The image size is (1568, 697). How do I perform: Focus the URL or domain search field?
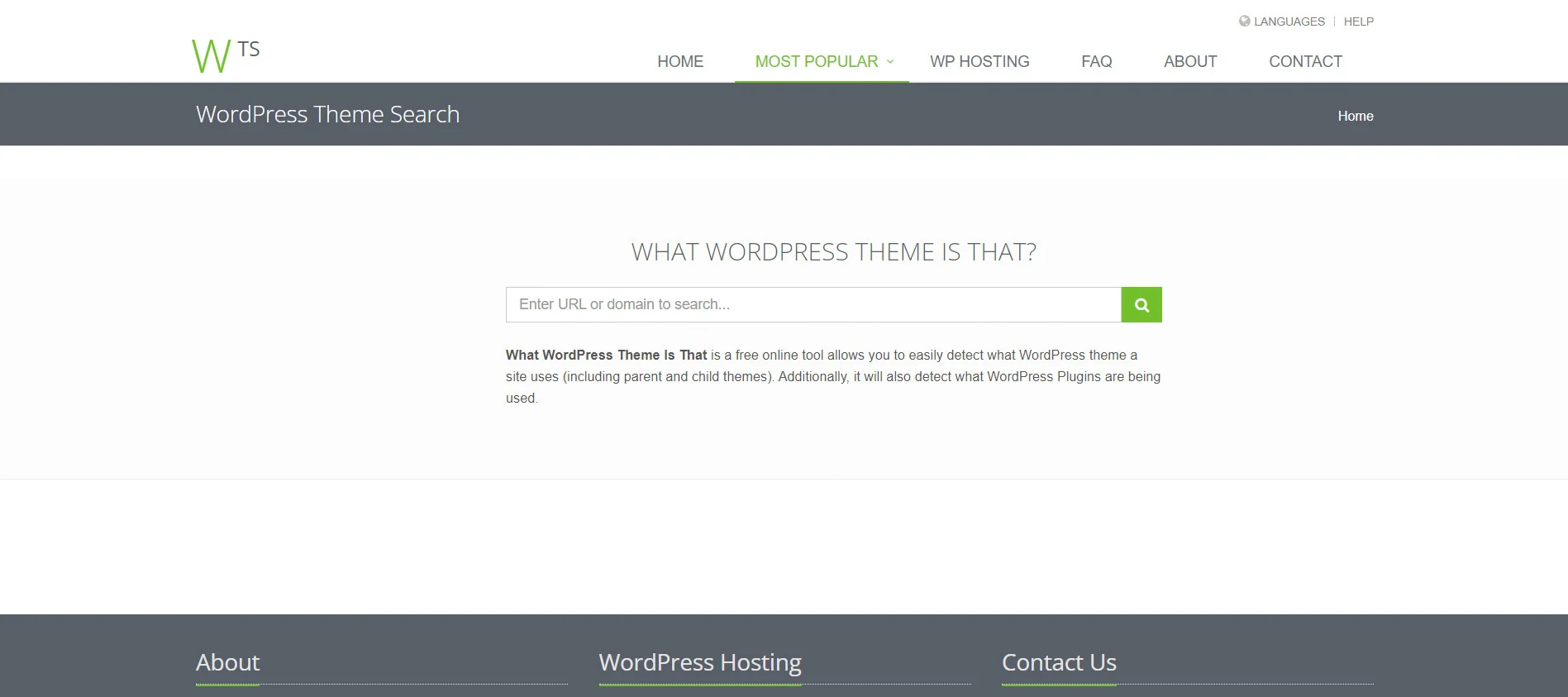point(813,305)
